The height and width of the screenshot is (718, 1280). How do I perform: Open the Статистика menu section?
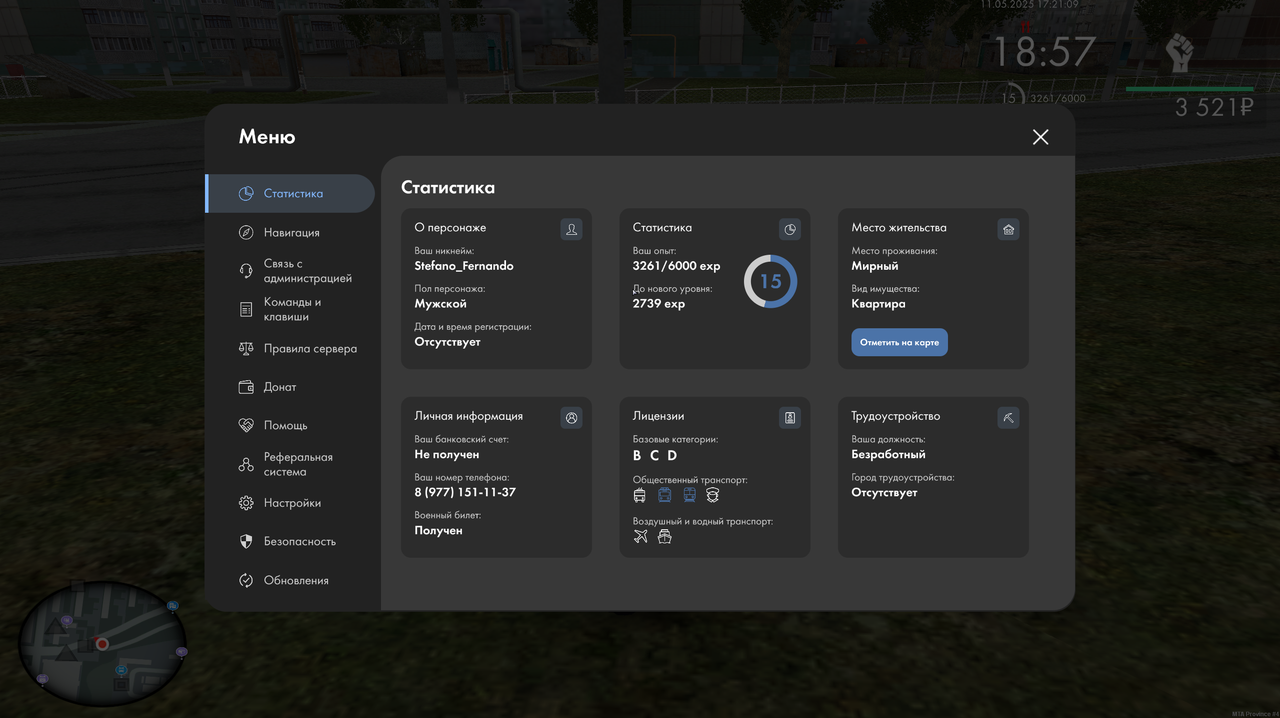point(290,194)
